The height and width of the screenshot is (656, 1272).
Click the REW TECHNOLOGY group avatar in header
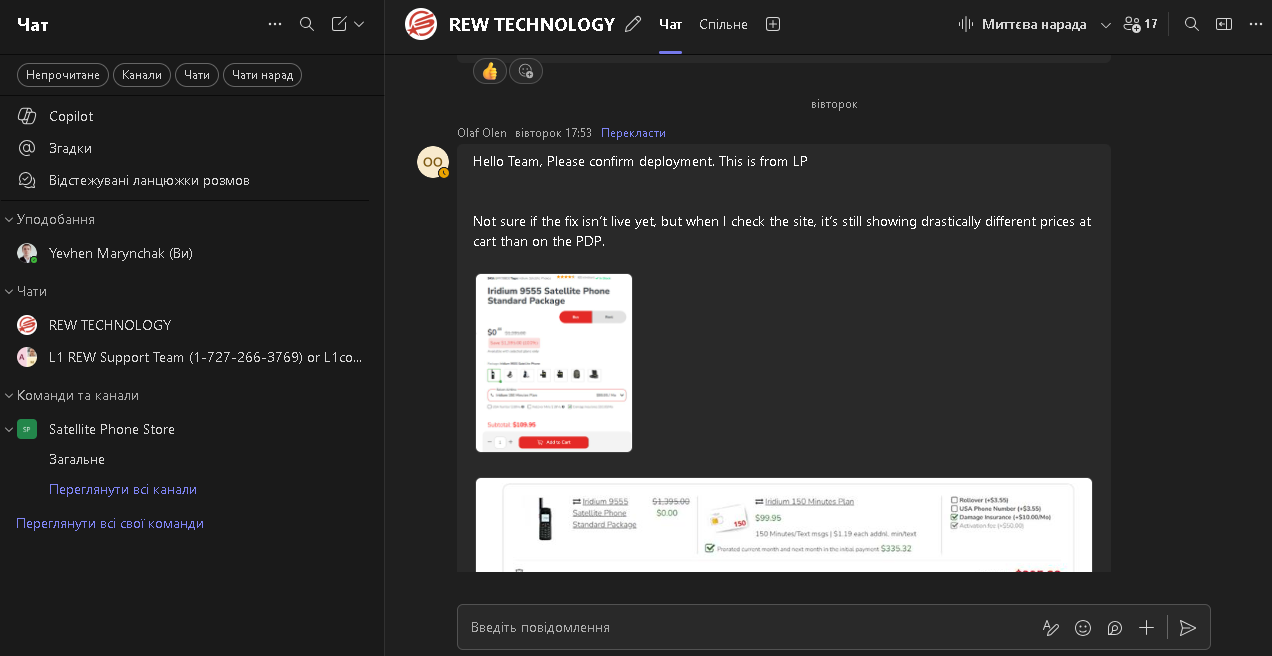click(421, 24)
